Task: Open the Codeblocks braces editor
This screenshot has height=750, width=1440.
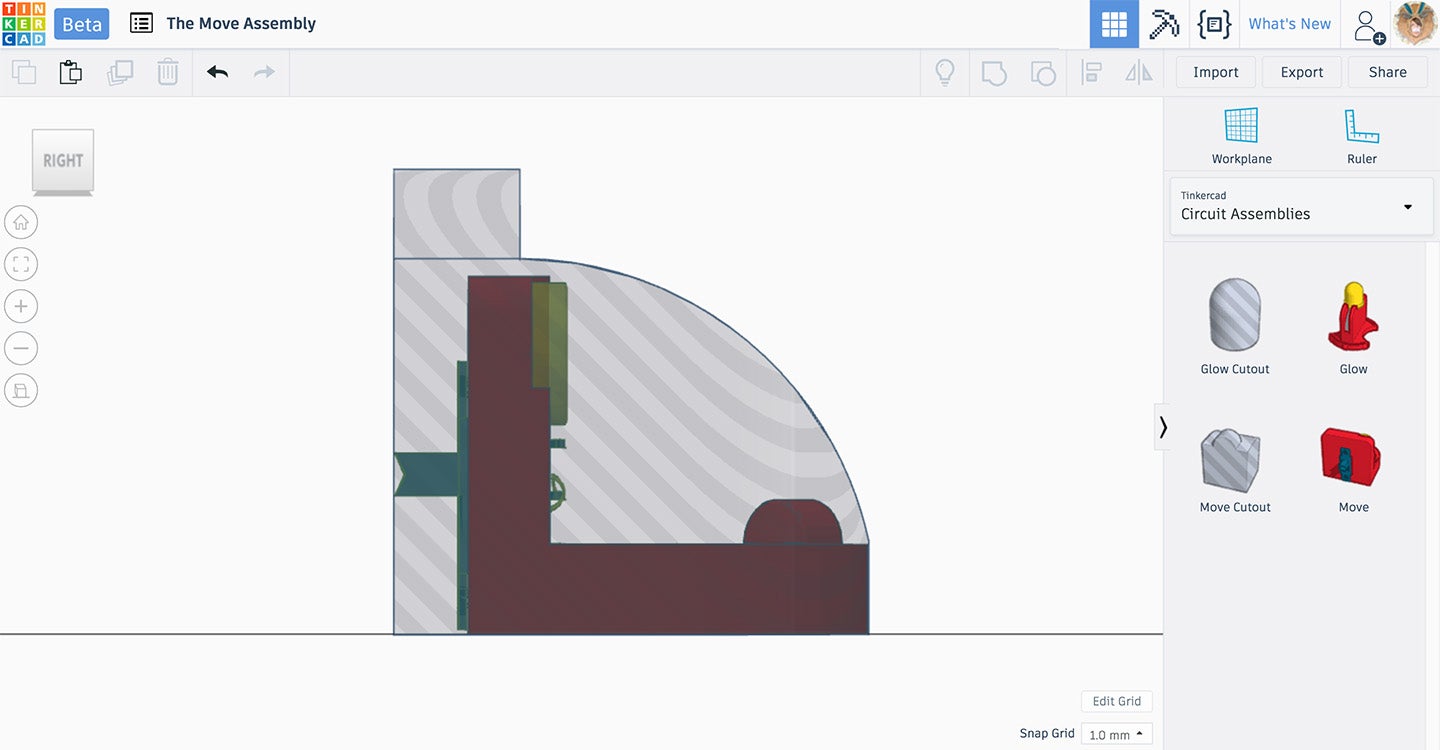Action: click(1214, 24)
